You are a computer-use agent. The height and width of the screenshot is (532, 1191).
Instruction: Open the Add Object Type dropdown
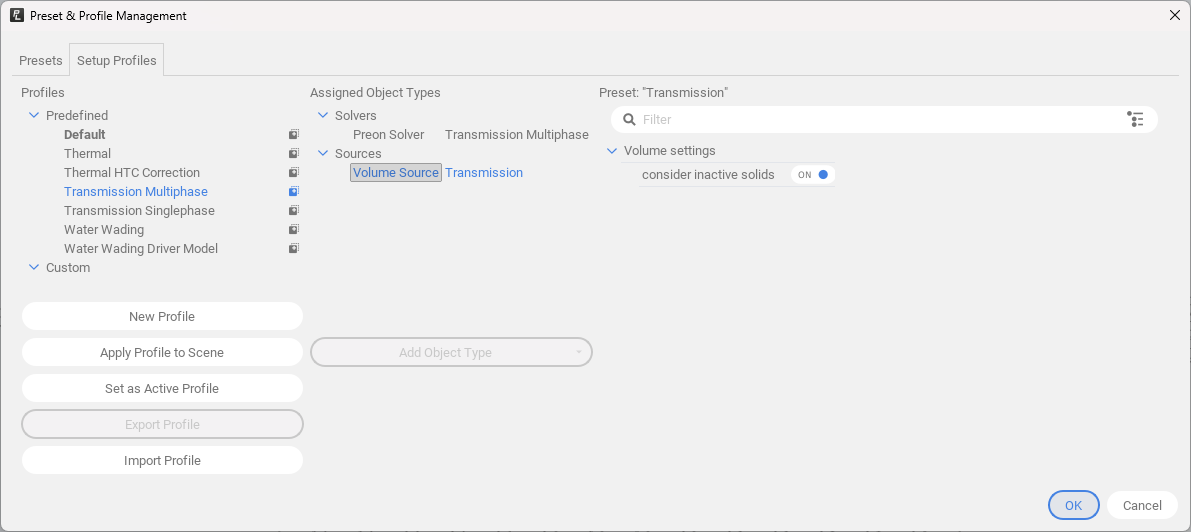coord(451,353)
